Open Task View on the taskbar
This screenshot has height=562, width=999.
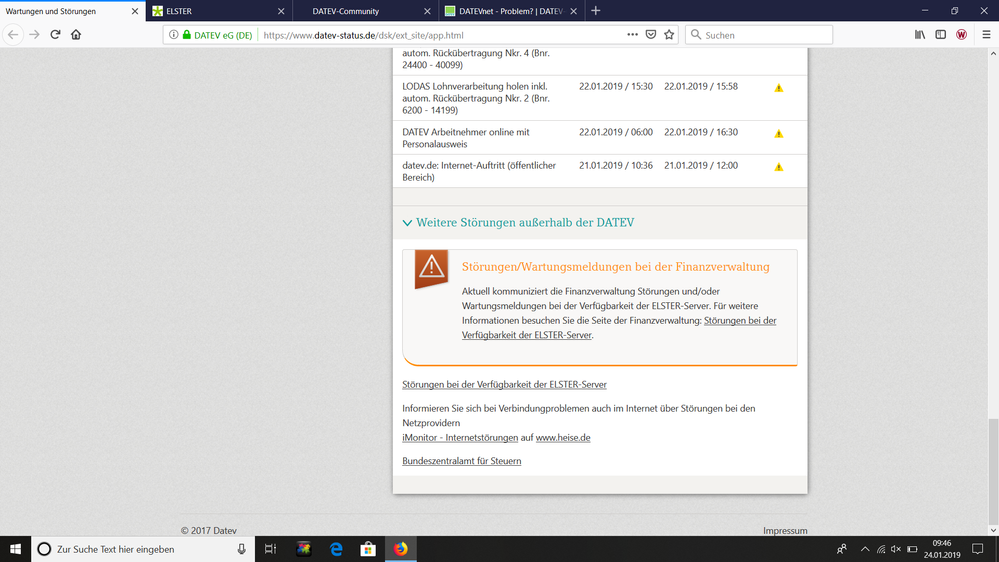(270, 549)
